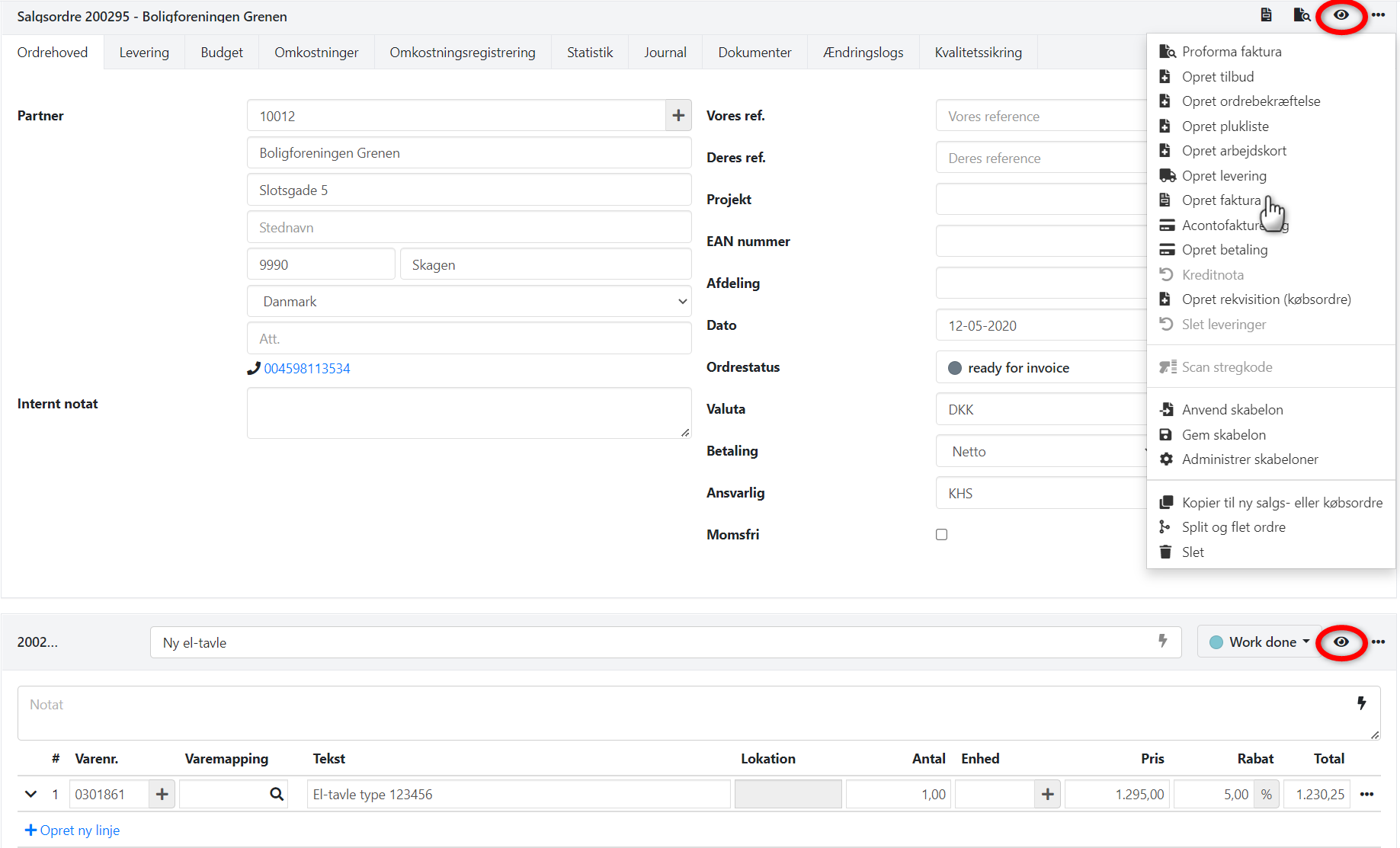Image resolution: width=1400 pixels, height=848 pixels.
Task: Toggle the eye icon next to Work done
Action: [x=1341, y=642]
